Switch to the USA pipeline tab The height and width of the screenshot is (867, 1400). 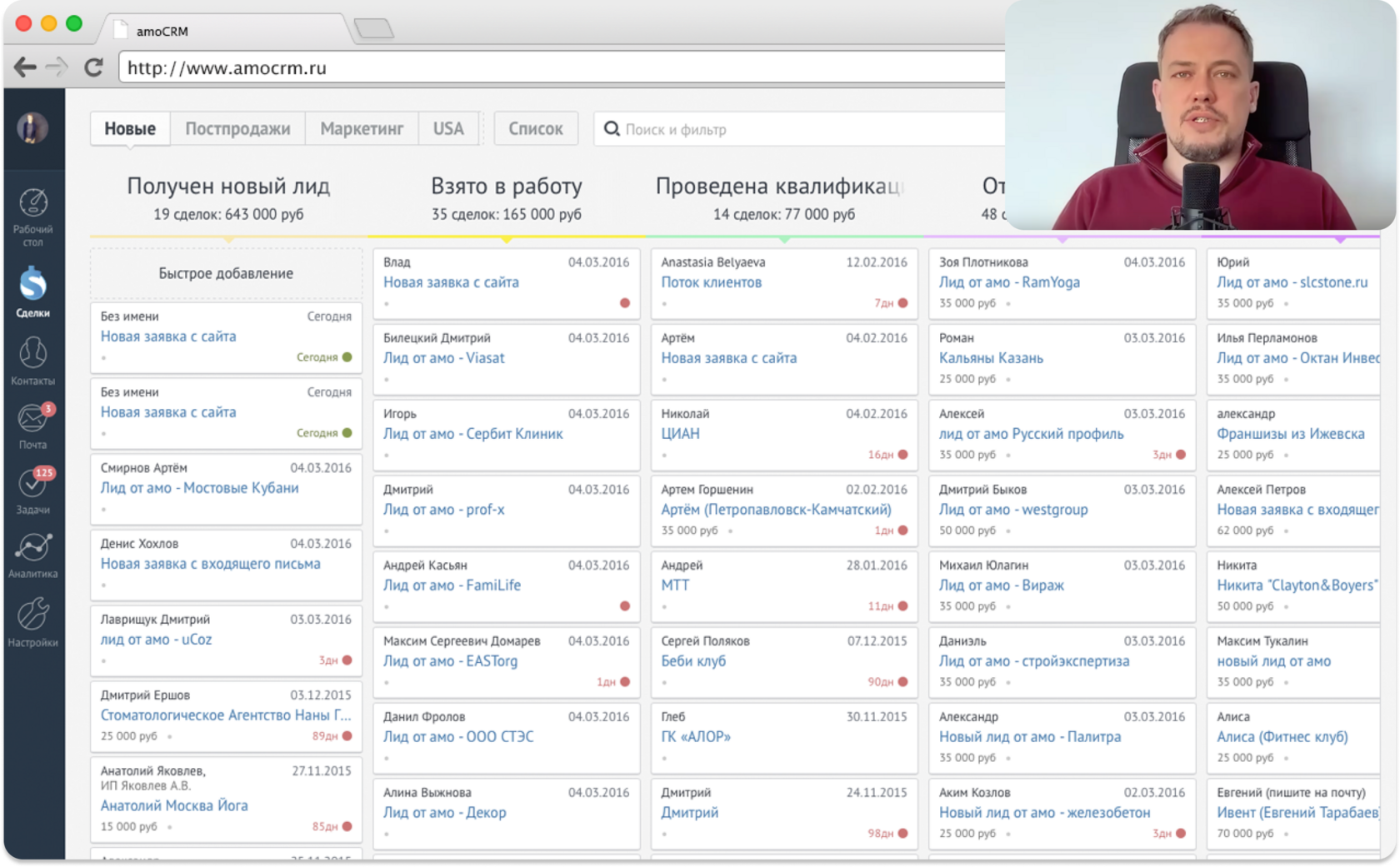(448, 129)
